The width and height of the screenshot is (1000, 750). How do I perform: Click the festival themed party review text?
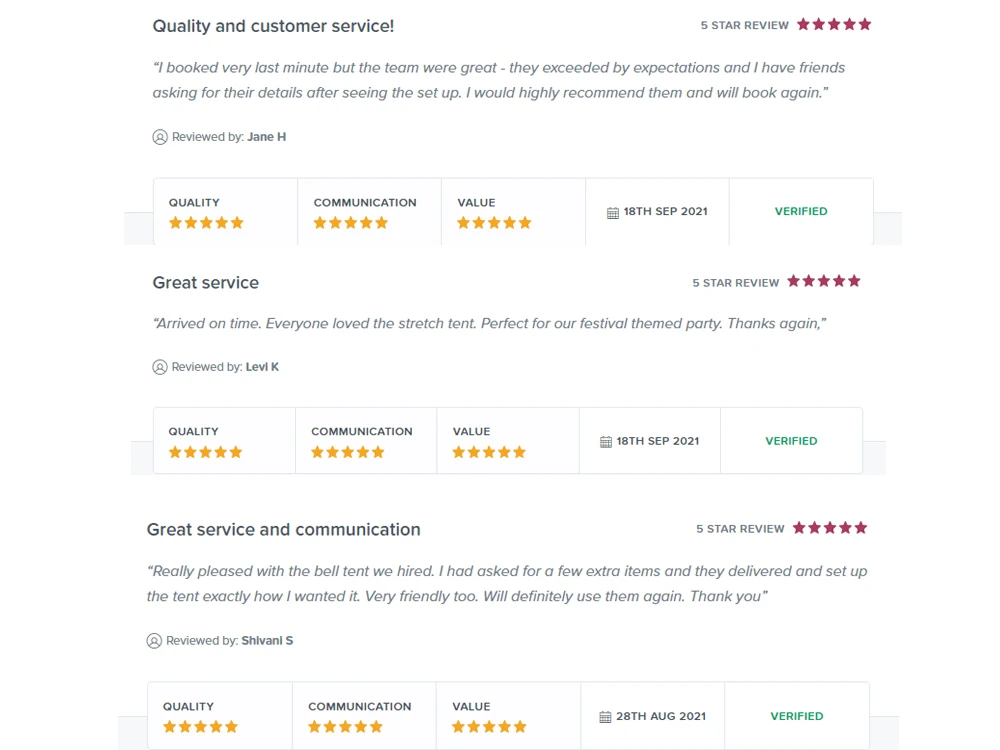pyautogui.click(x=489, y=324)
